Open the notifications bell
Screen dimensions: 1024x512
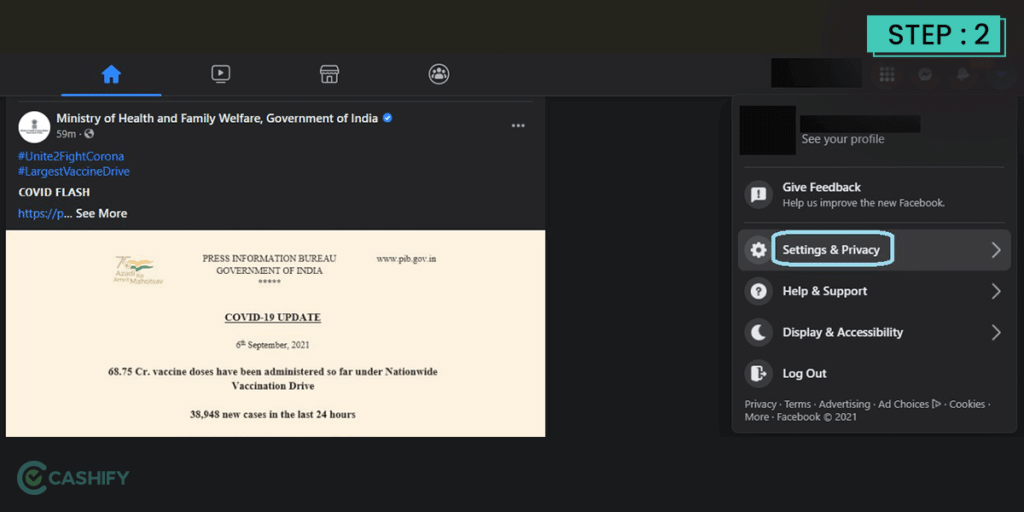963,74
